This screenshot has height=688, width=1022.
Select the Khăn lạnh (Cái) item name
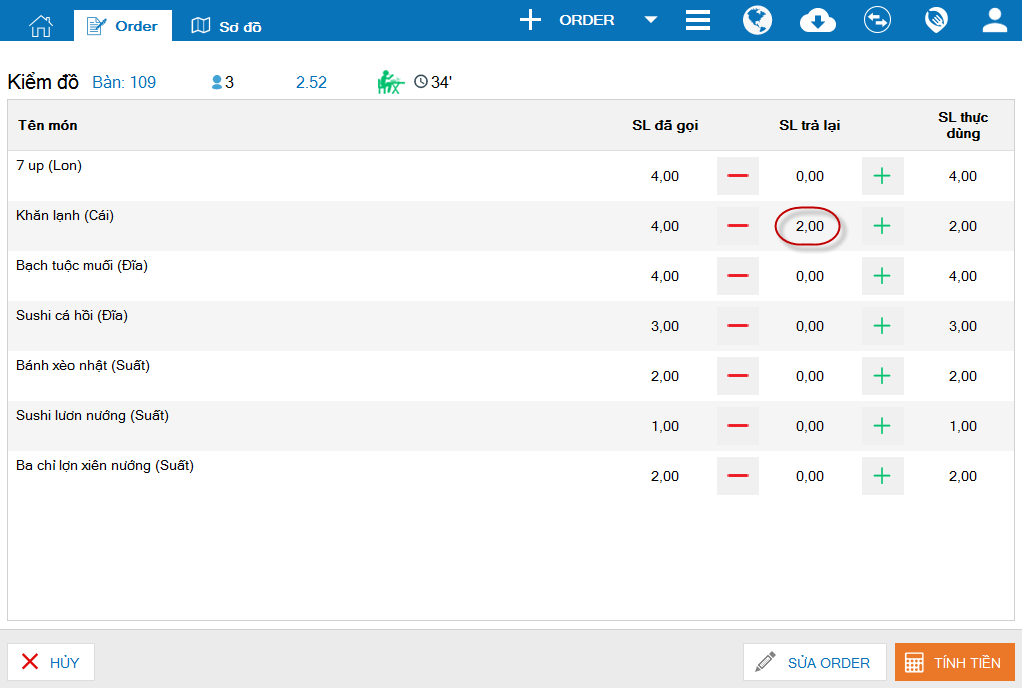point(65,216)
